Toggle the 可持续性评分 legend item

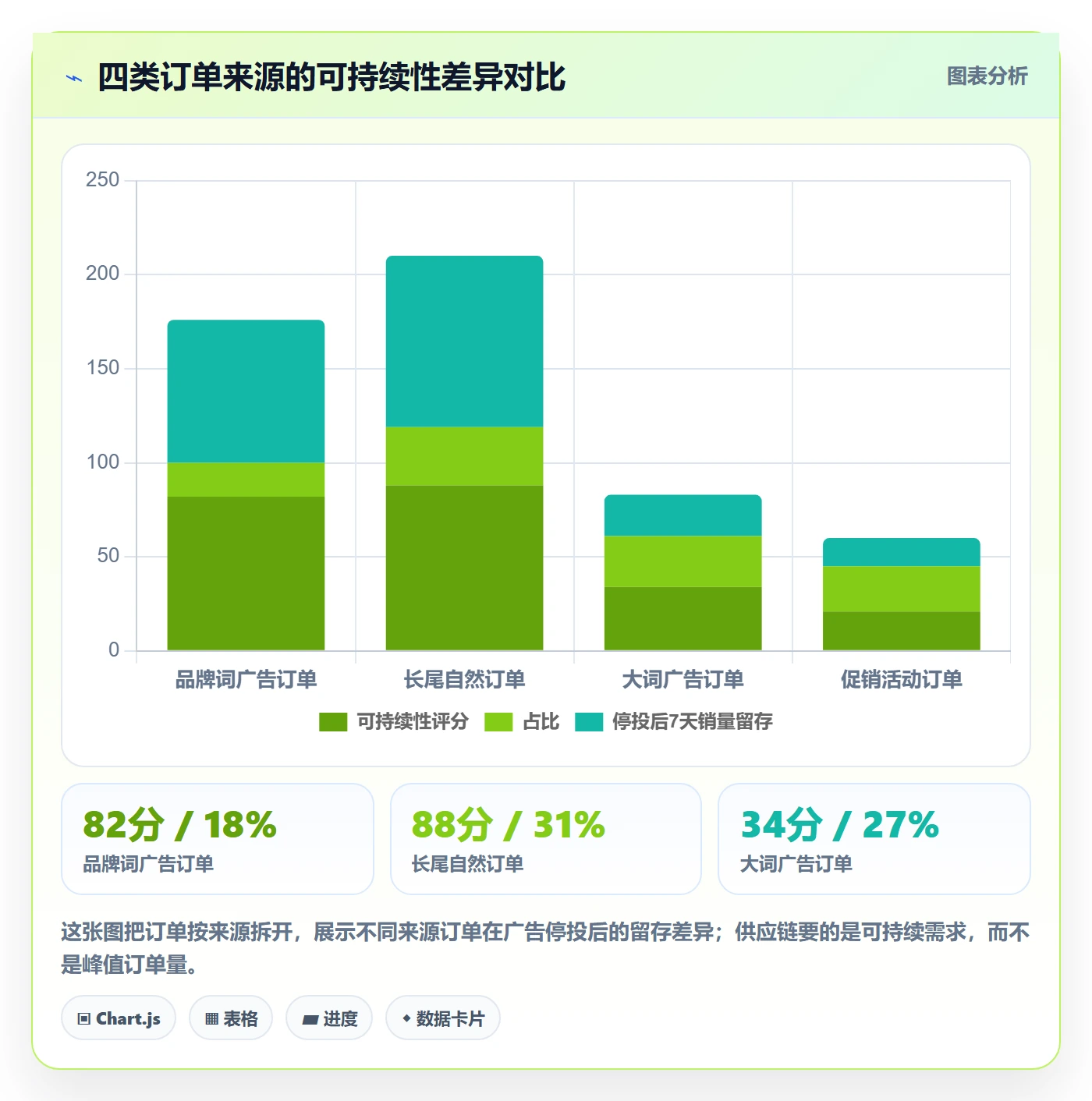(x=394, y=722)
